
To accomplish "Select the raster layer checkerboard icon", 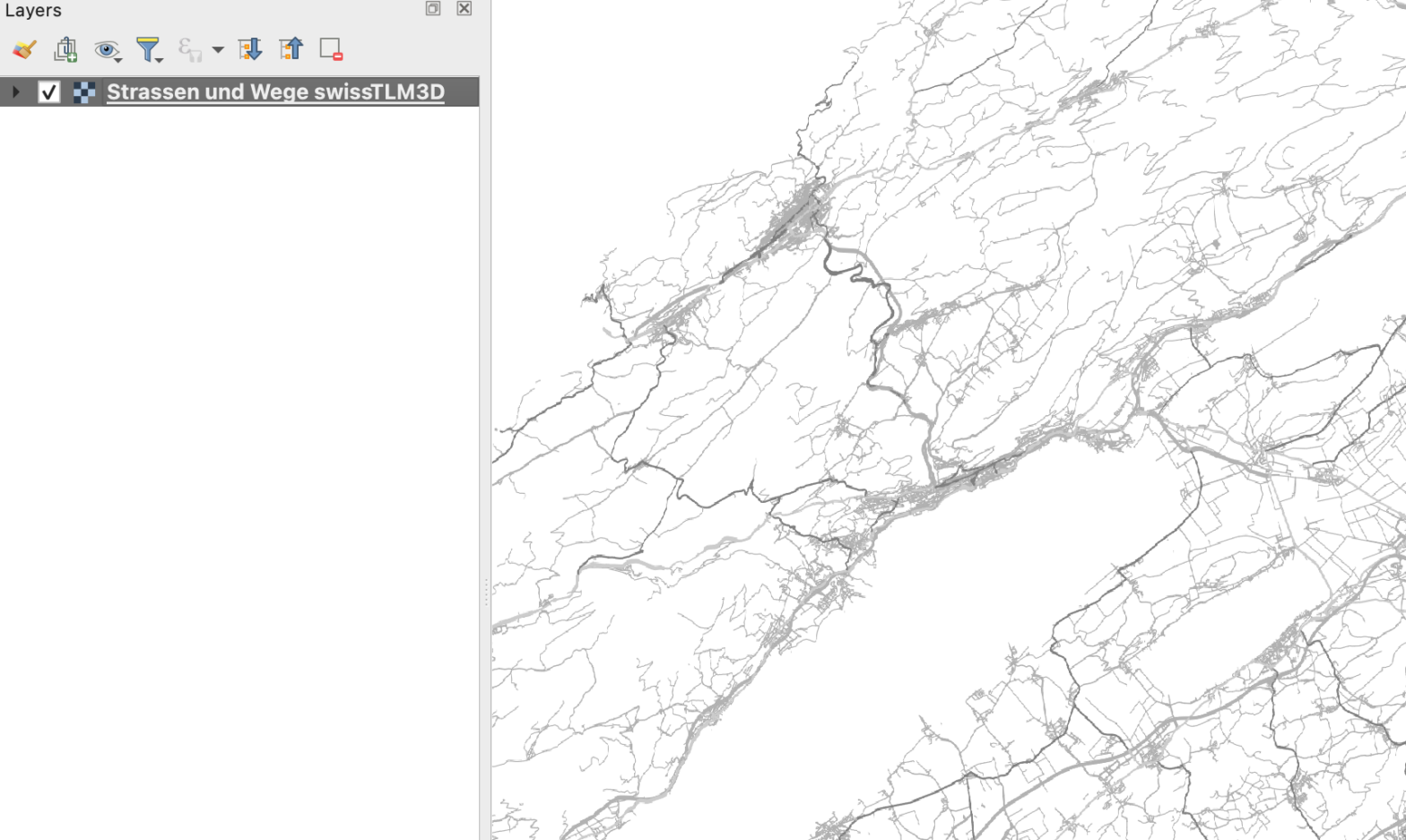I will [x=84, y=91].
